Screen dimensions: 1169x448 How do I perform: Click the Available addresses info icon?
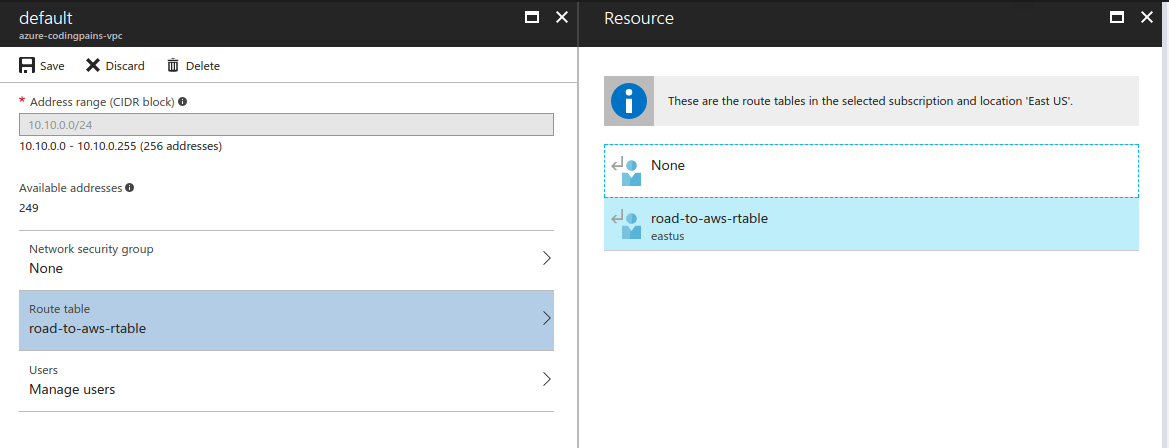(x=130, y=188)
